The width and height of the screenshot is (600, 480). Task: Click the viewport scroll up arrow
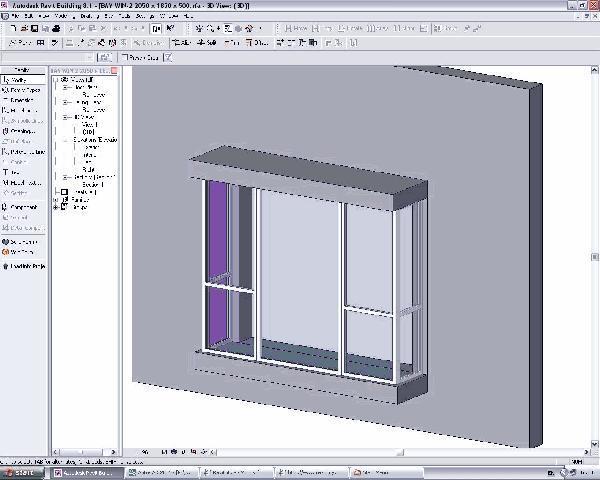[x=594, y=70]
